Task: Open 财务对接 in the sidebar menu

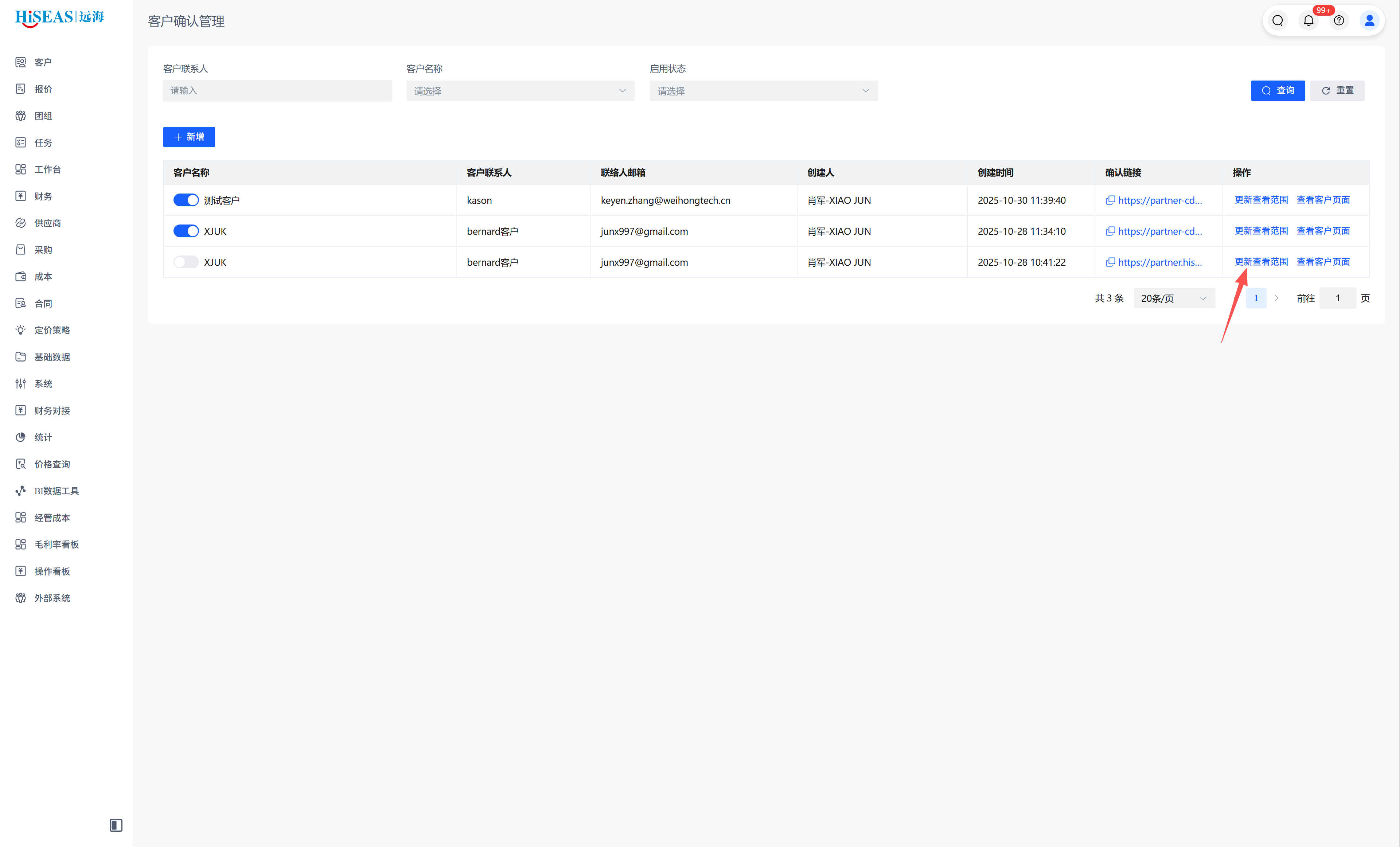Action: (52, 410)
